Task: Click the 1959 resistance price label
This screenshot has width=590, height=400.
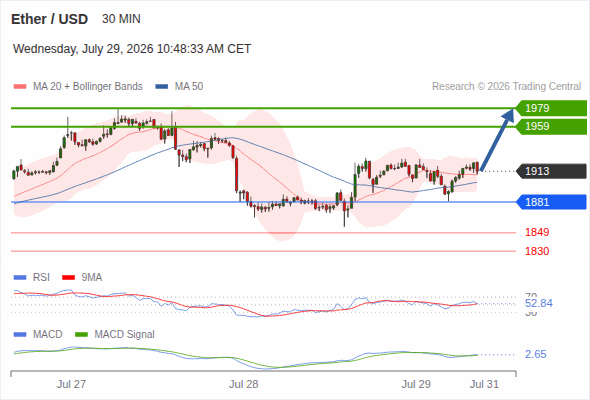Action: 551,126
